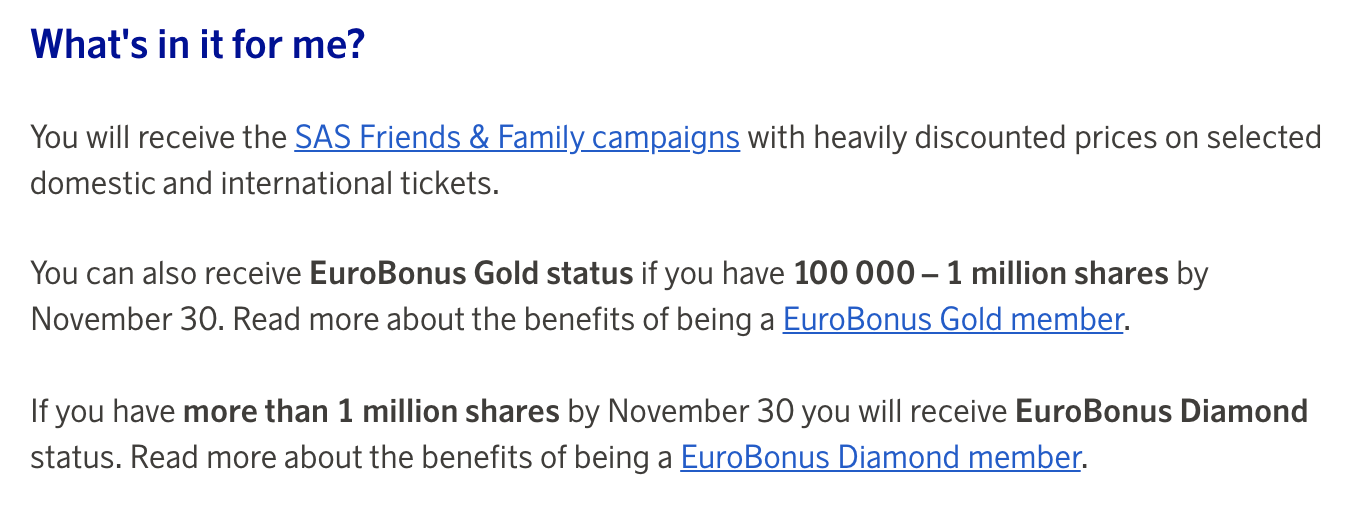Click "You will receive the" opening text
The image size is (1372, 516).
[x=158, y=137]
